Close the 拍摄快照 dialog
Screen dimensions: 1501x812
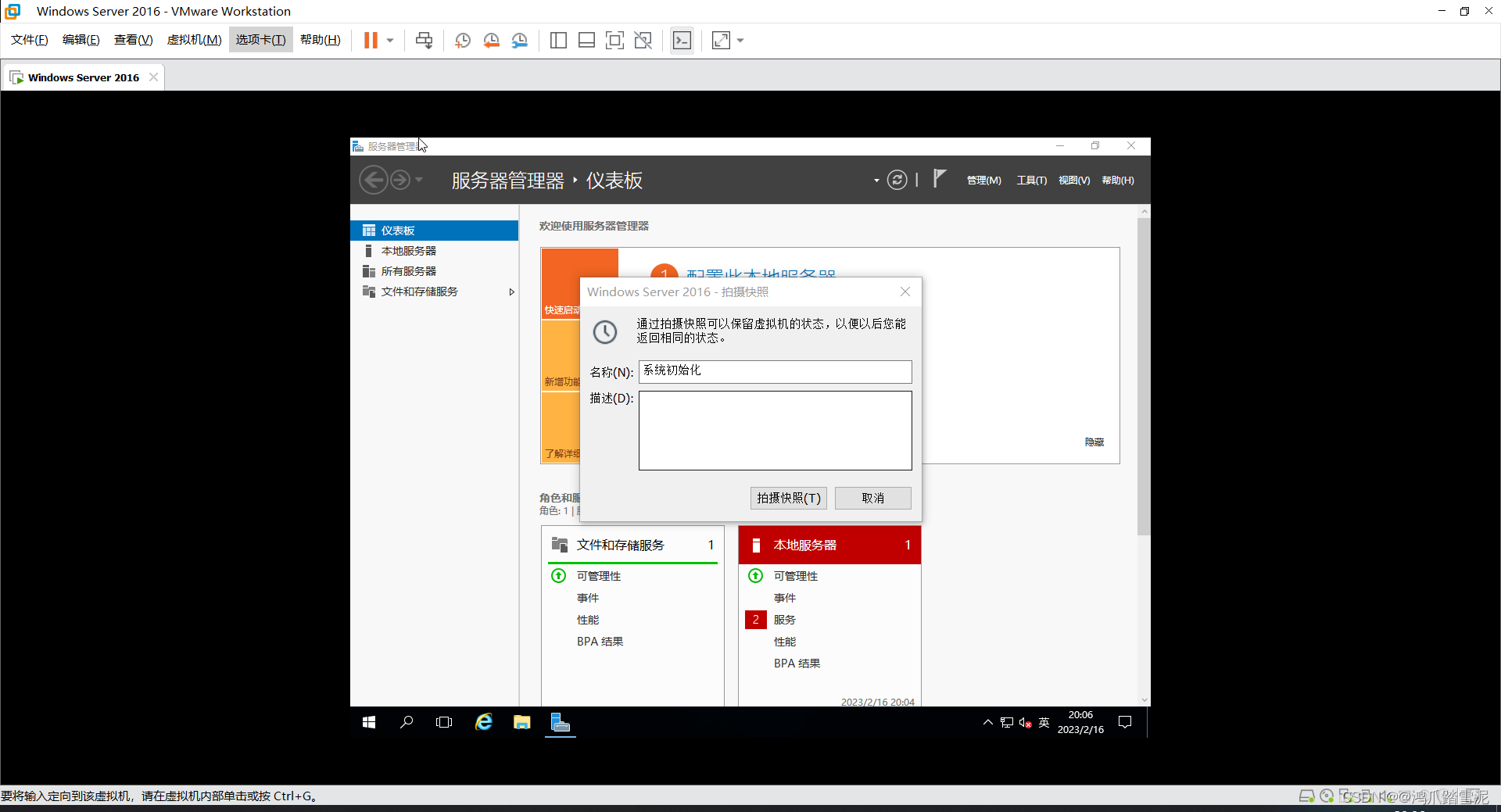pyautogui.click(x=905, y=292)
